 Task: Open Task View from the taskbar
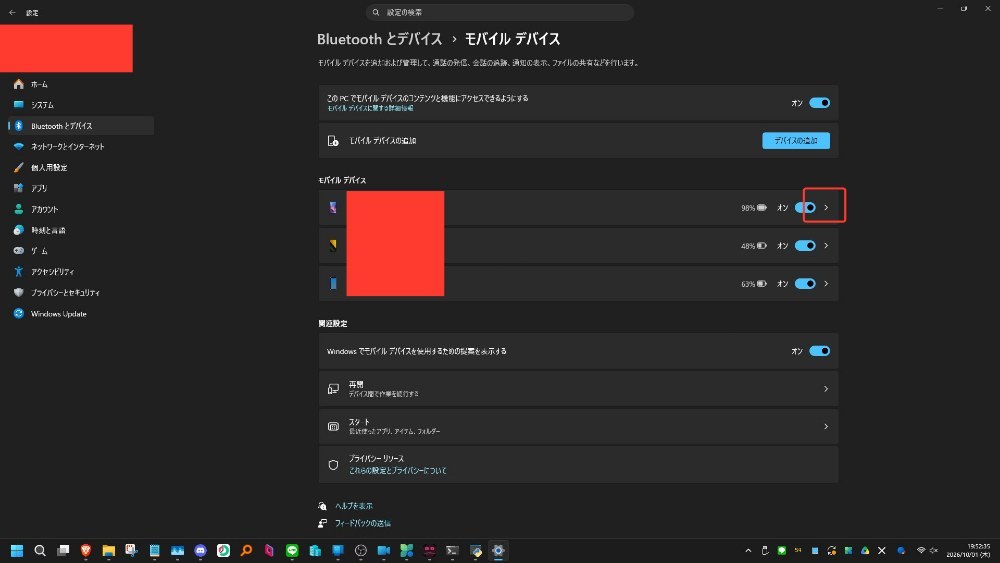pos(62,550)
